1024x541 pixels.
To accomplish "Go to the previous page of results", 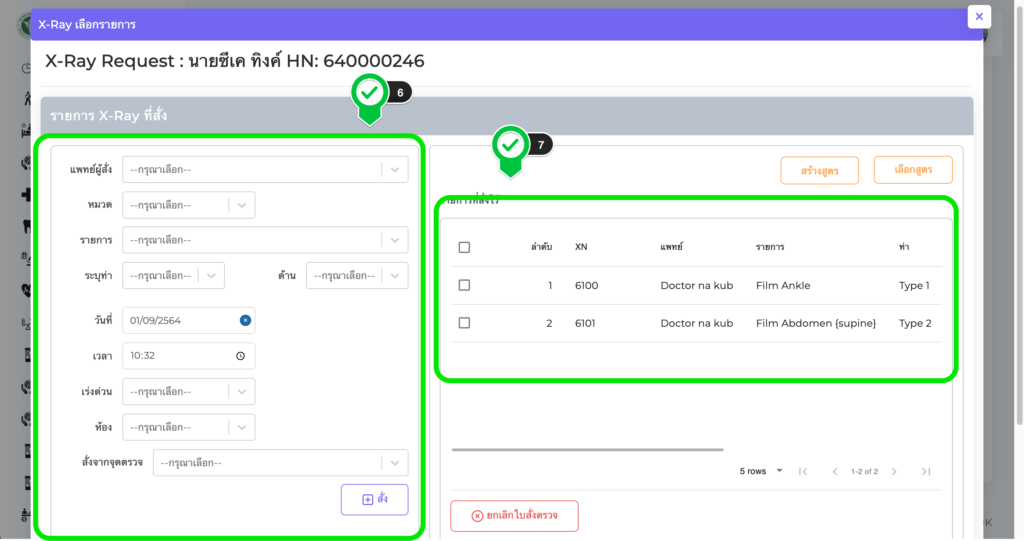I will pyautogui.click(x=834, y=471).
